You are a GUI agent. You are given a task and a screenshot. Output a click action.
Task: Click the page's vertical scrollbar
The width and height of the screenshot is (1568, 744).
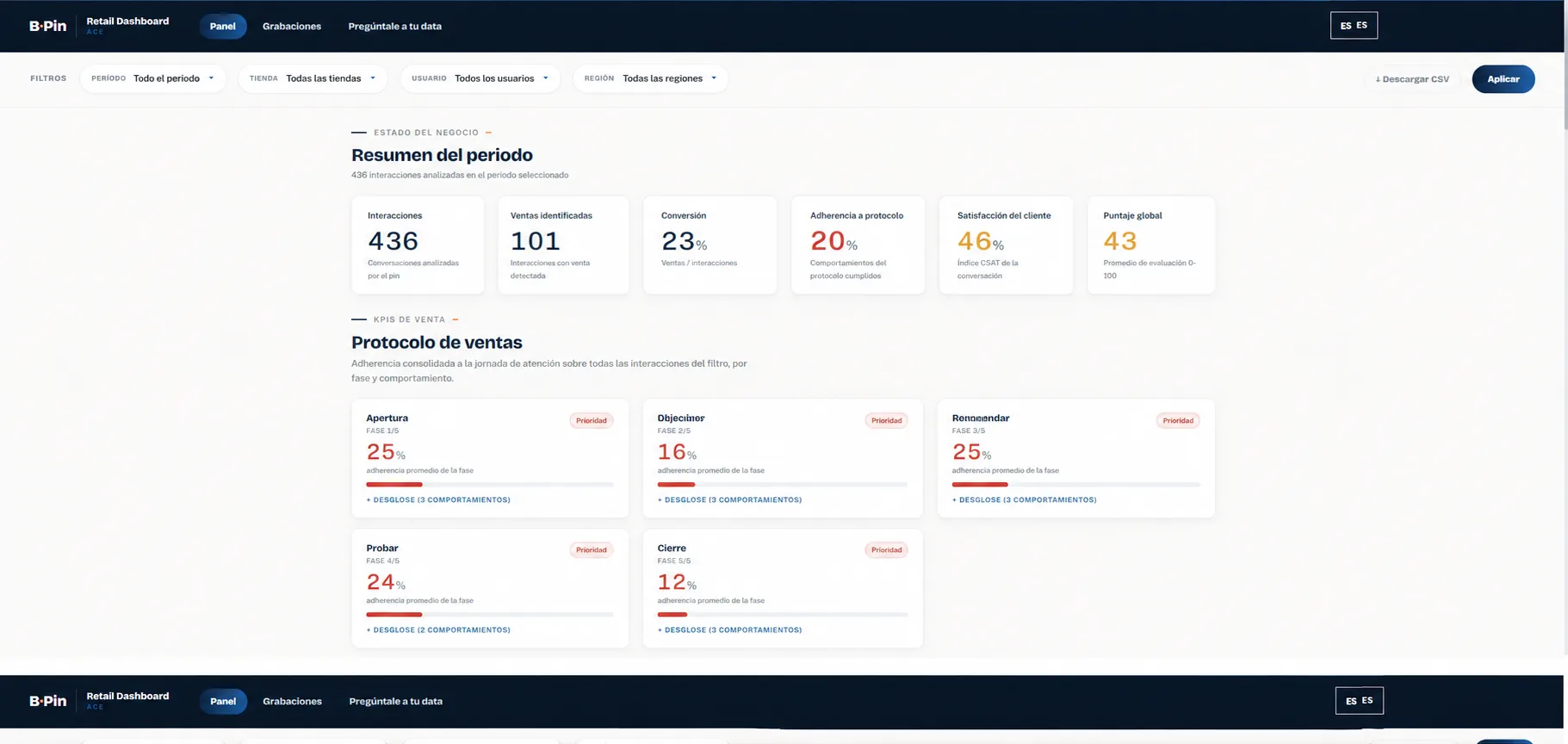click(x=1565, y=65)
